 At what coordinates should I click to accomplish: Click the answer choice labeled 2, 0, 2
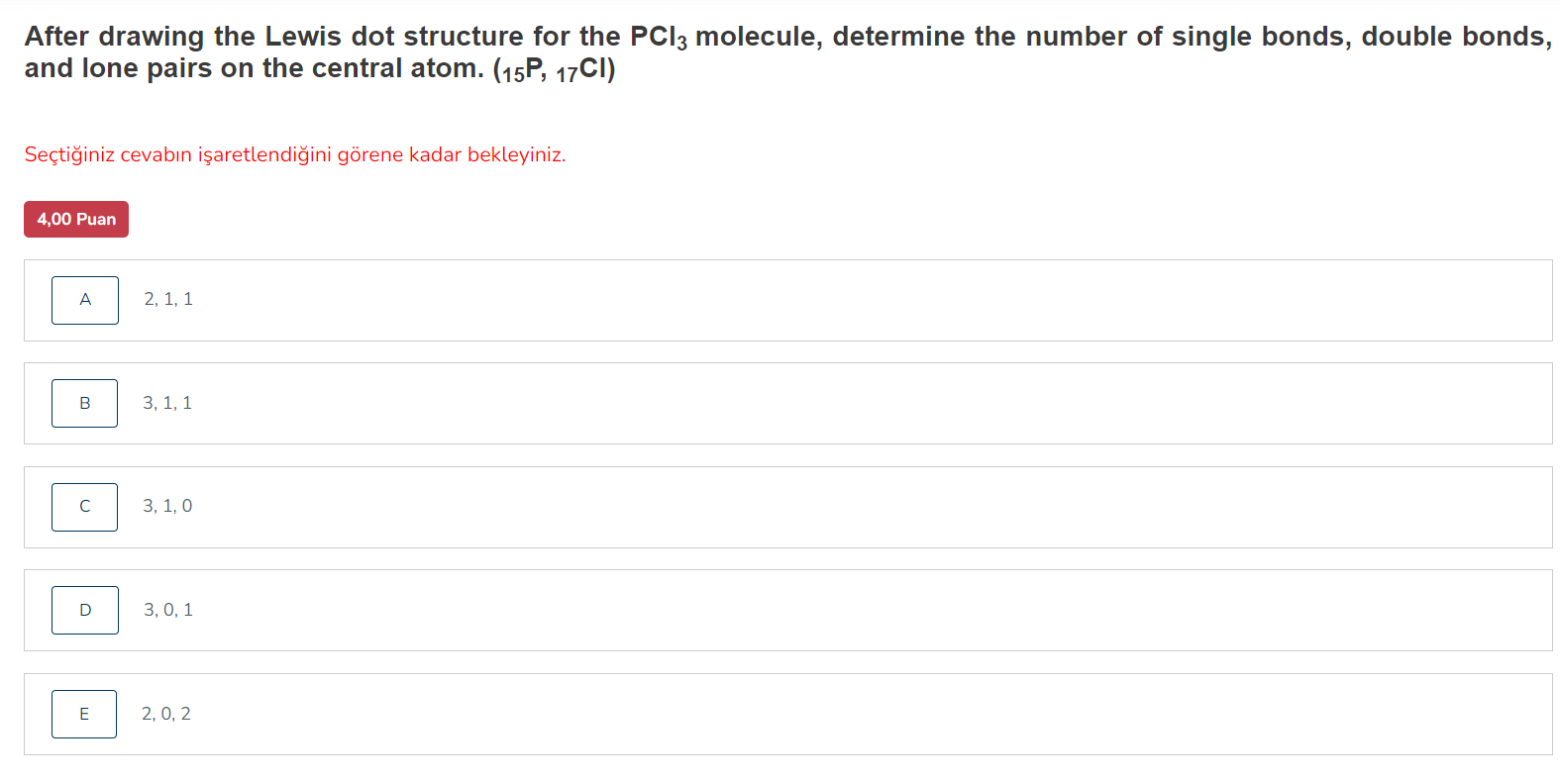pos(166,713)
